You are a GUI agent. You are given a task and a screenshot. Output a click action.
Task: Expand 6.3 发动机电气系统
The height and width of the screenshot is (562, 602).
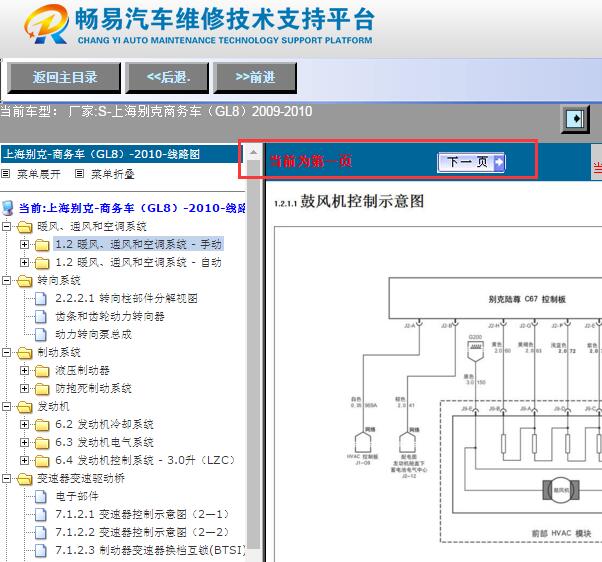(x=25, y=442)
